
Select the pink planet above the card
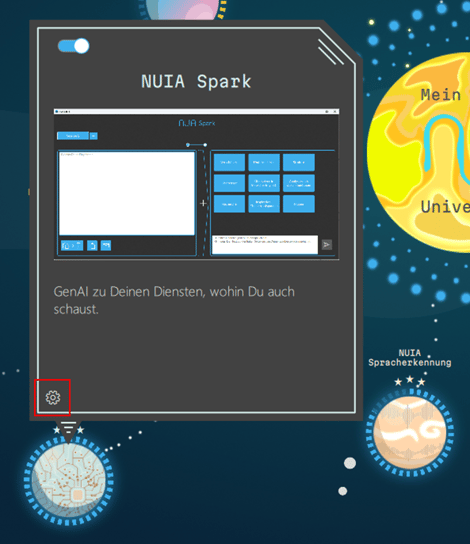183,10
